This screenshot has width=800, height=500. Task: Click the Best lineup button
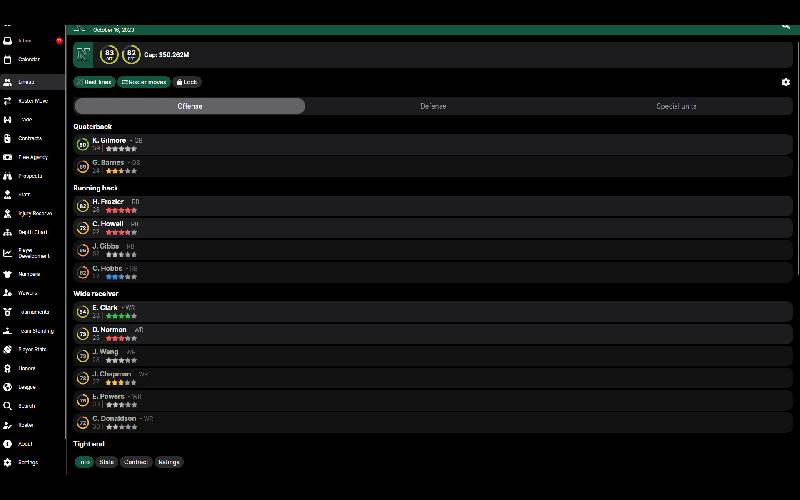[94, 82]
